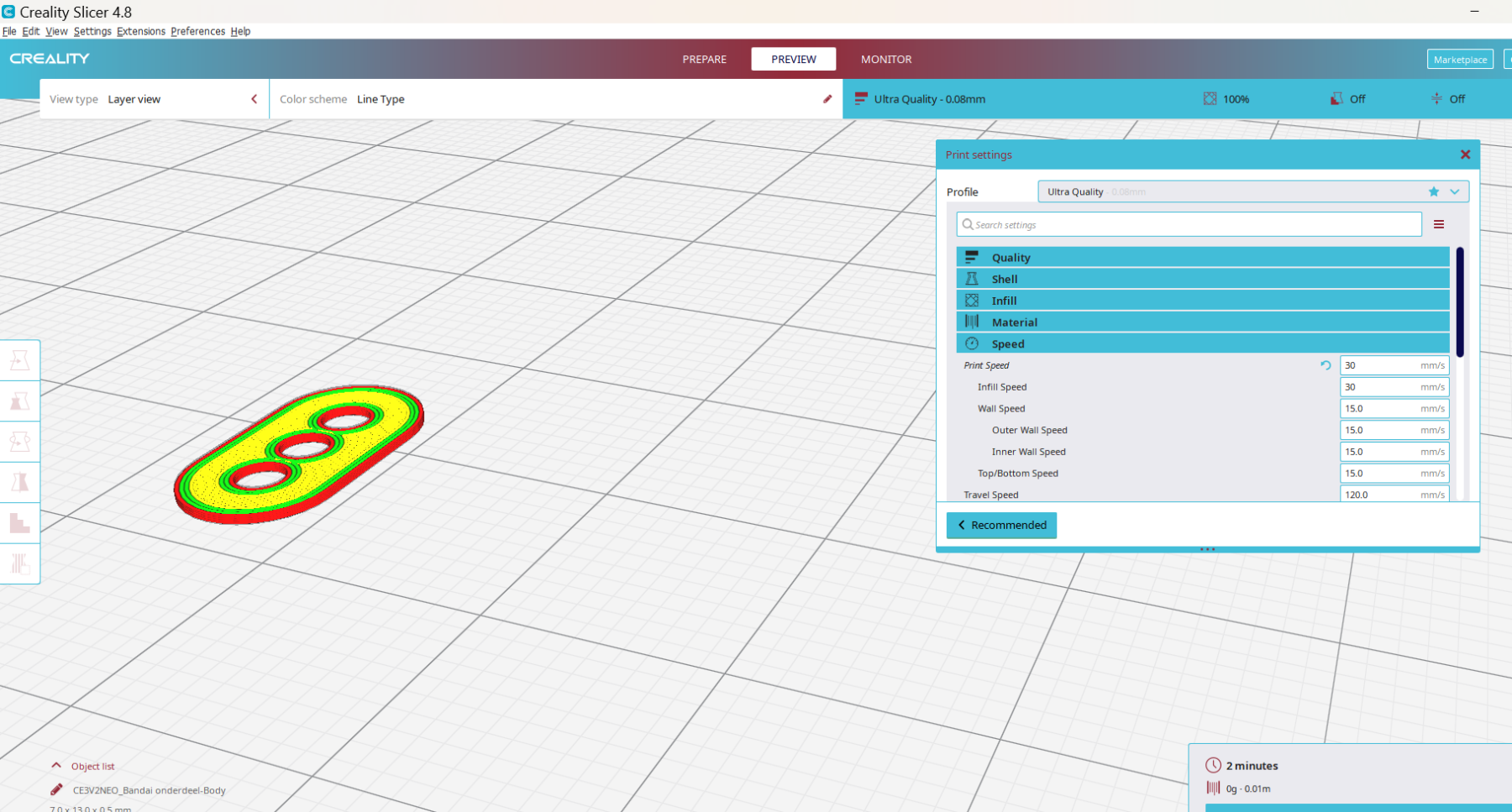Image resolution: width=1512 pixels, height=812 pixels.
Task: Select CE3V2NEO_Bandai onderdeel-Body in object list
Action: click(149, 790)
